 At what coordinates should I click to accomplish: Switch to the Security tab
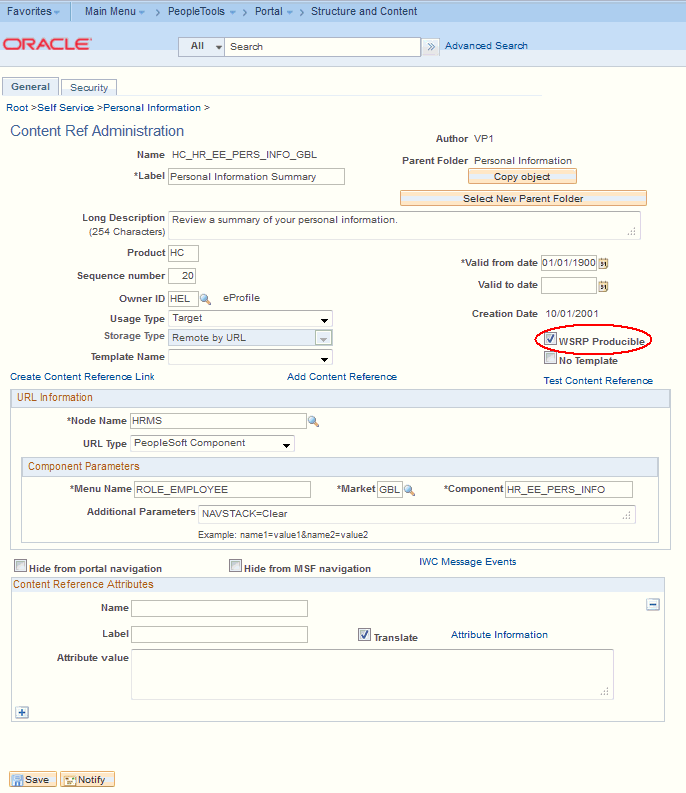(x=89, y=87)
